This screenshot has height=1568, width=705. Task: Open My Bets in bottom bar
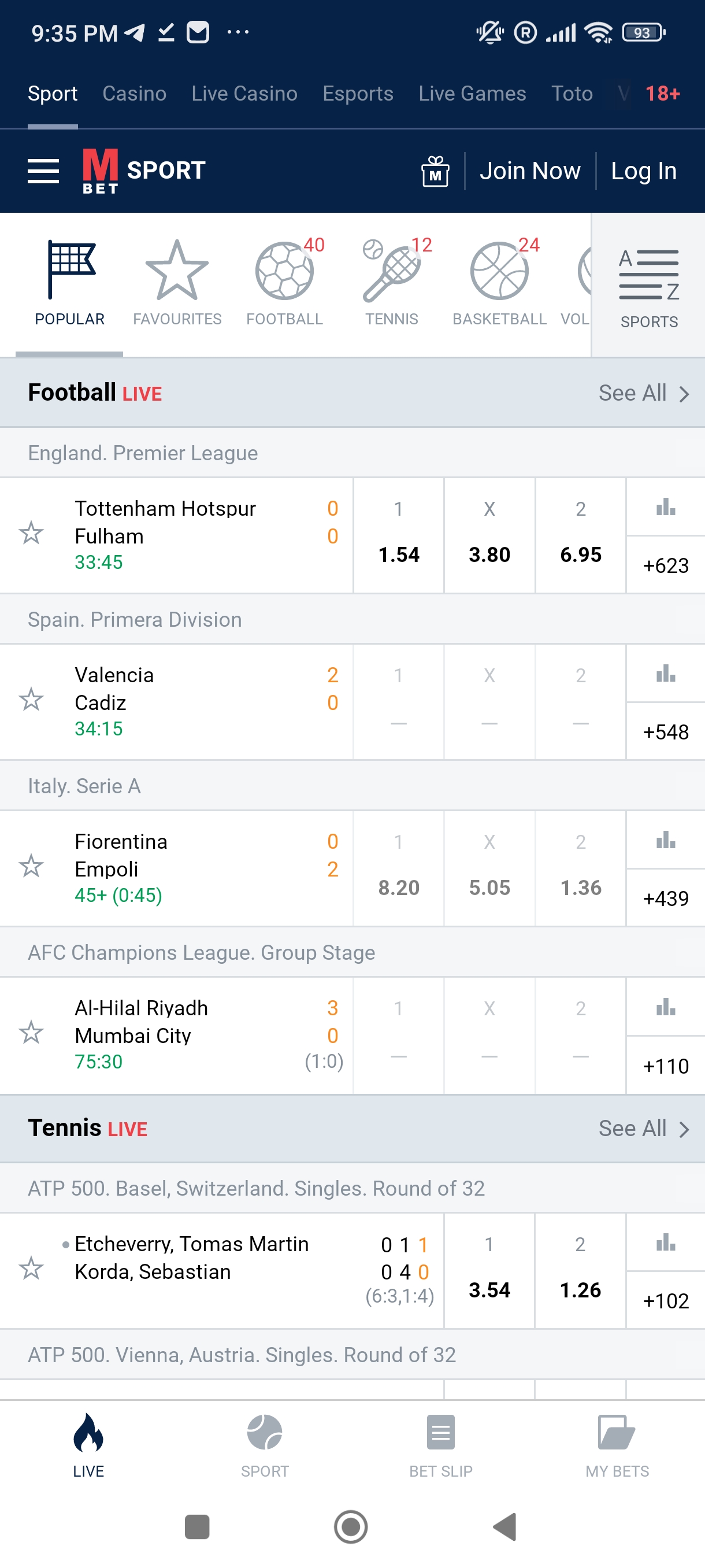[x=617, y=1445]
